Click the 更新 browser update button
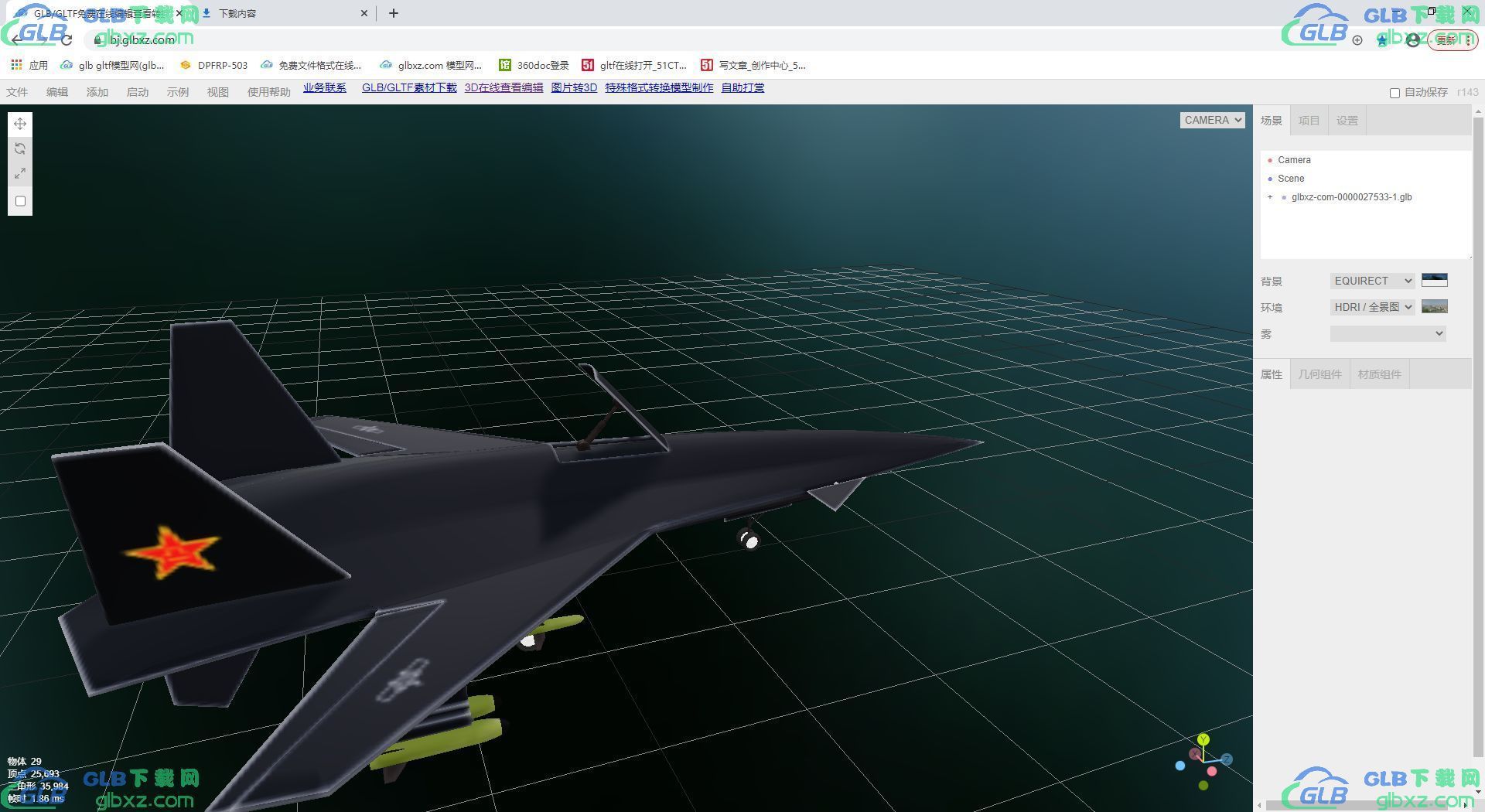Screen dimensions: 1485x812 click(x=1453, y=39)
